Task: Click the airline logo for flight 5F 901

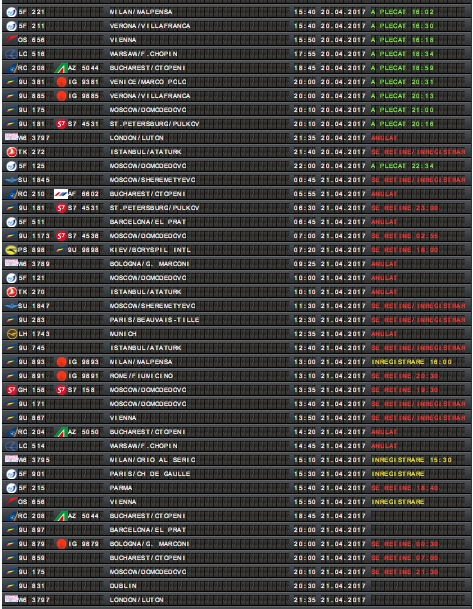Action: click(12, 474)
